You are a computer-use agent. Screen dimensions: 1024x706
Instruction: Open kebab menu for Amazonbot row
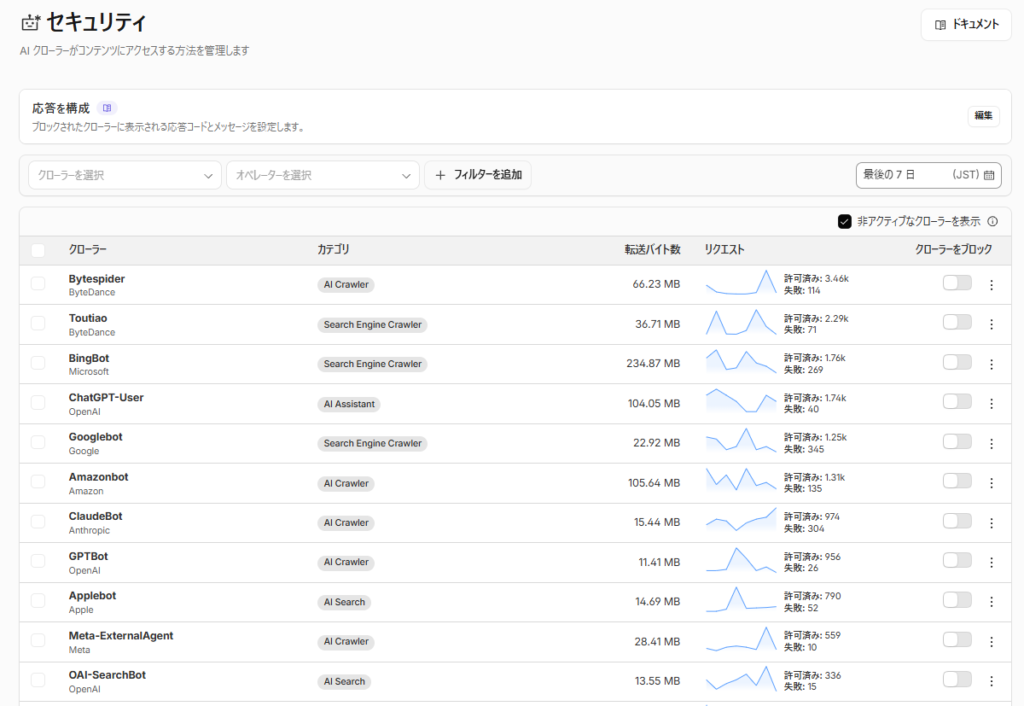[x=991, y=483]
